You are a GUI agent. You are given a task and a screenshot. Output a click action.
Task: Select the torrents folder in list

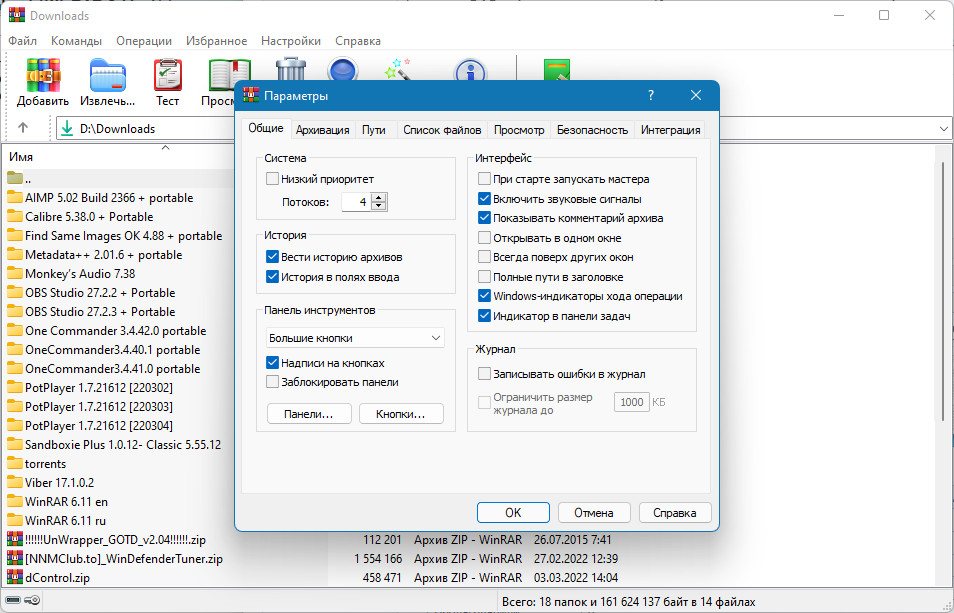point(45,464)
